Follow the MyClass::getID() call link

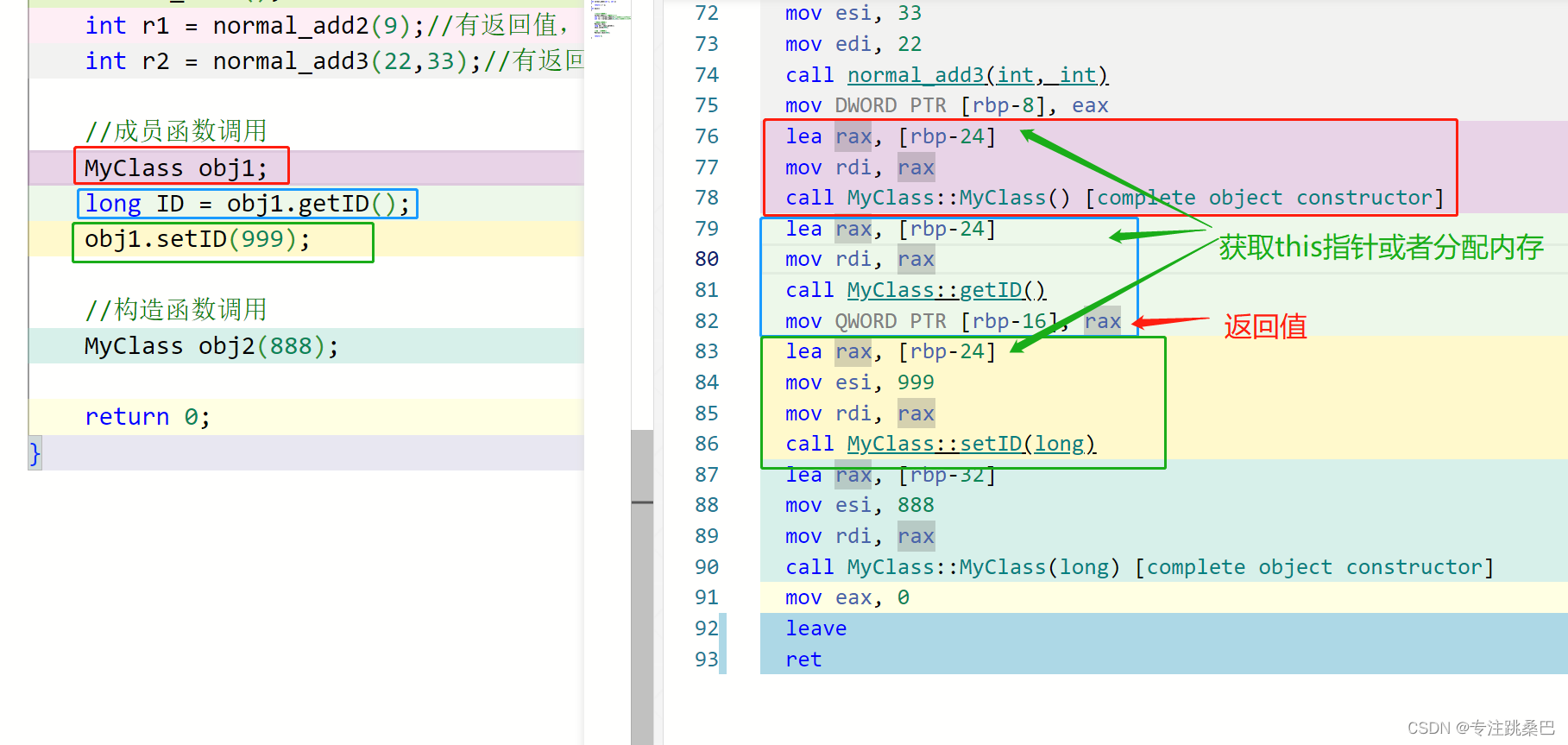click(946, 290)
